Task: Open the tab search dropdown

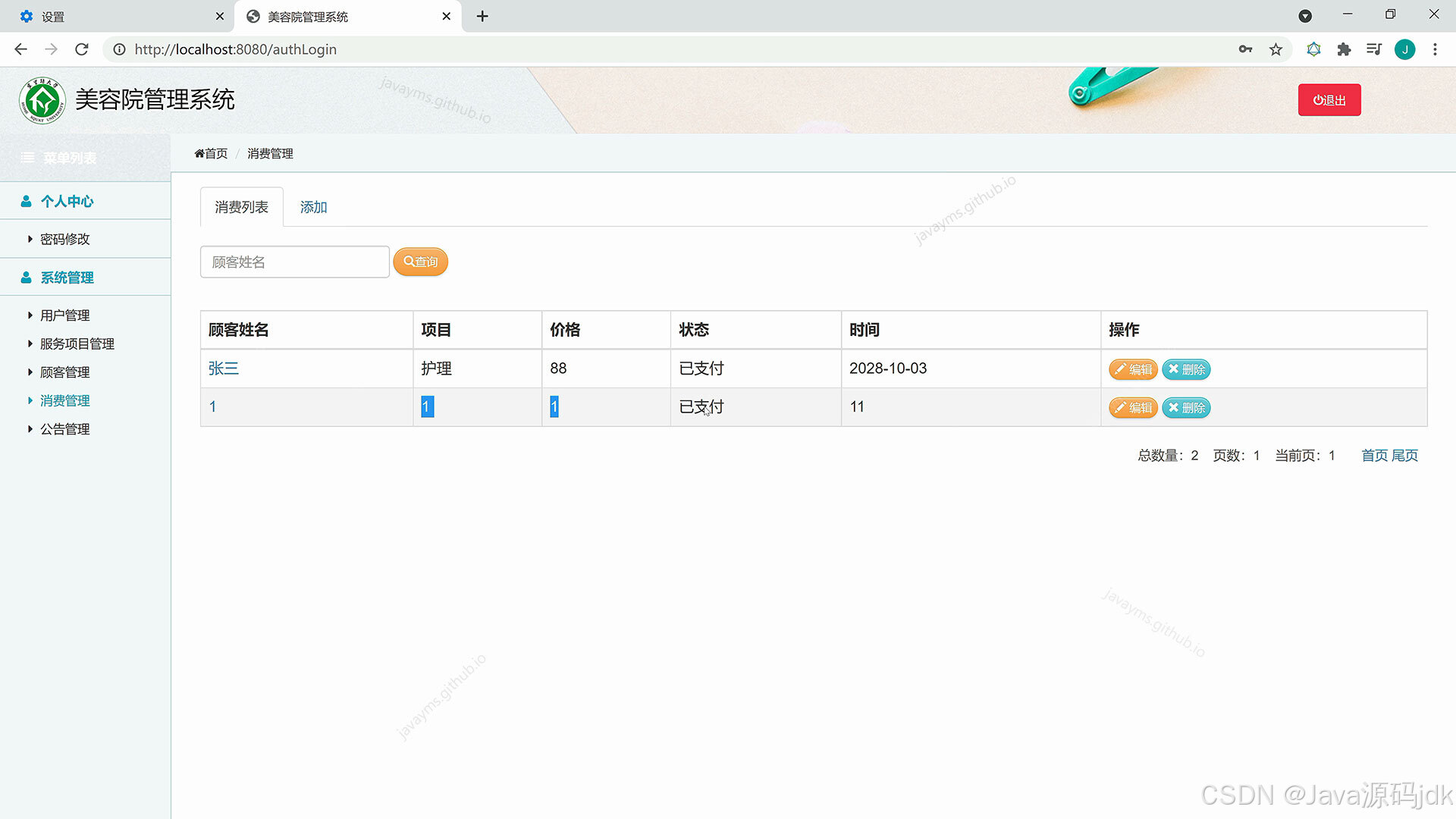Action: tap(1305, 16)
